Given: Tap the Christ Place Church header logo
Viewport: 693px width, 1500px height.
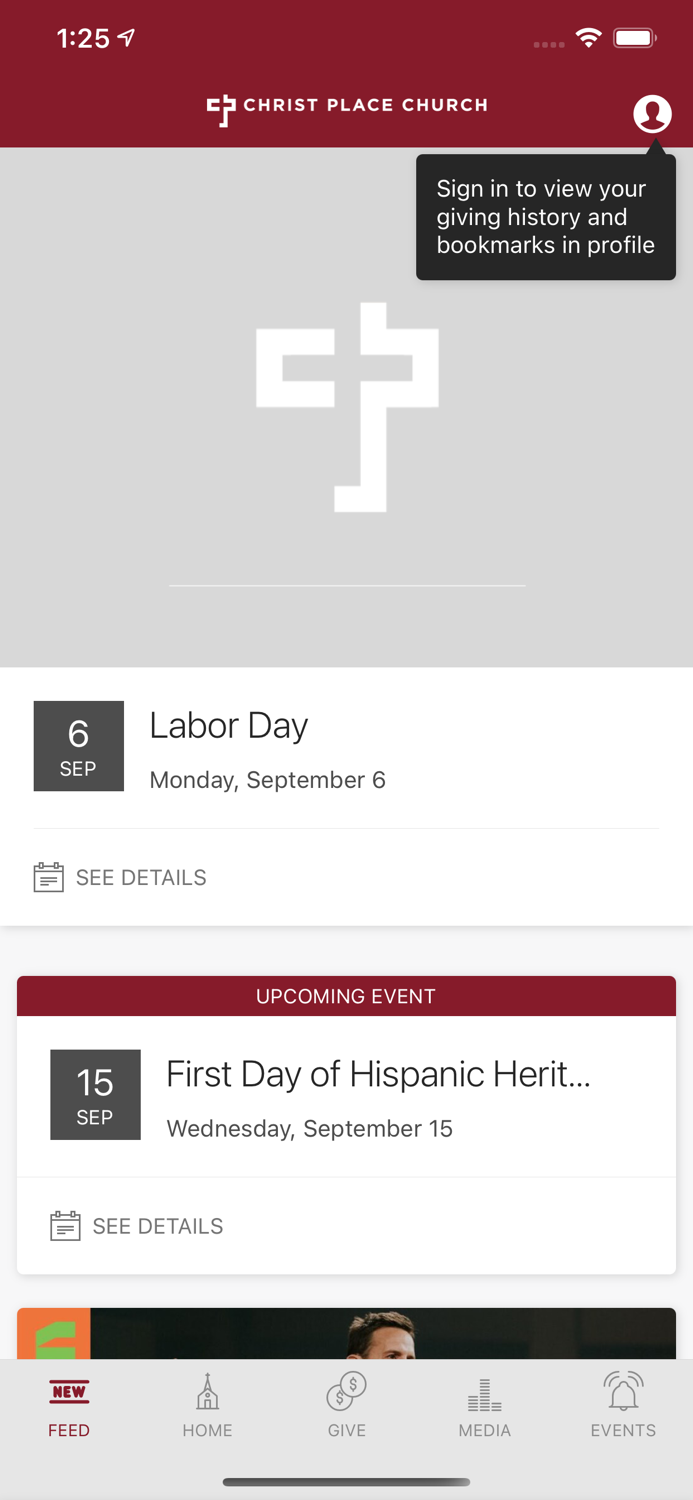Looking at the screenshot, I should point(347,107).
